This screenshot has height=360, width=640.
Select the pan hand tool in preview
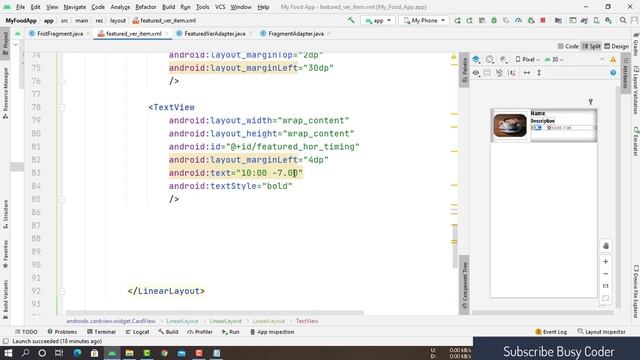[606, 246]
